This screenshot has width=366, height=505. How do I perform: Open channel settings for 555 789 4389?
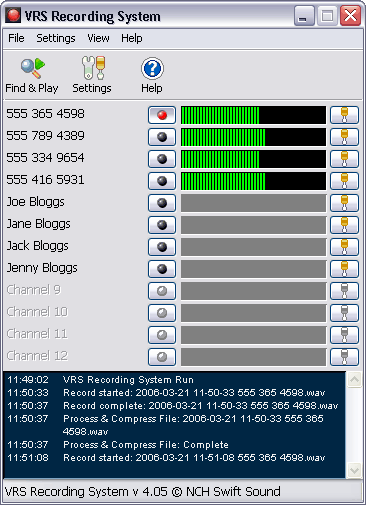click(x=344, y=137)
